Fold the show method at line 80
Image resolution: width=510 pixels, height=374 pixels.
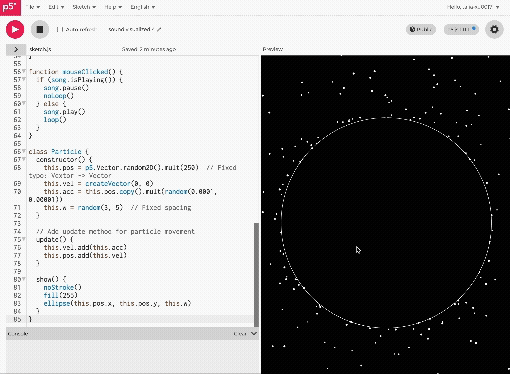click(x=24, y=280)
